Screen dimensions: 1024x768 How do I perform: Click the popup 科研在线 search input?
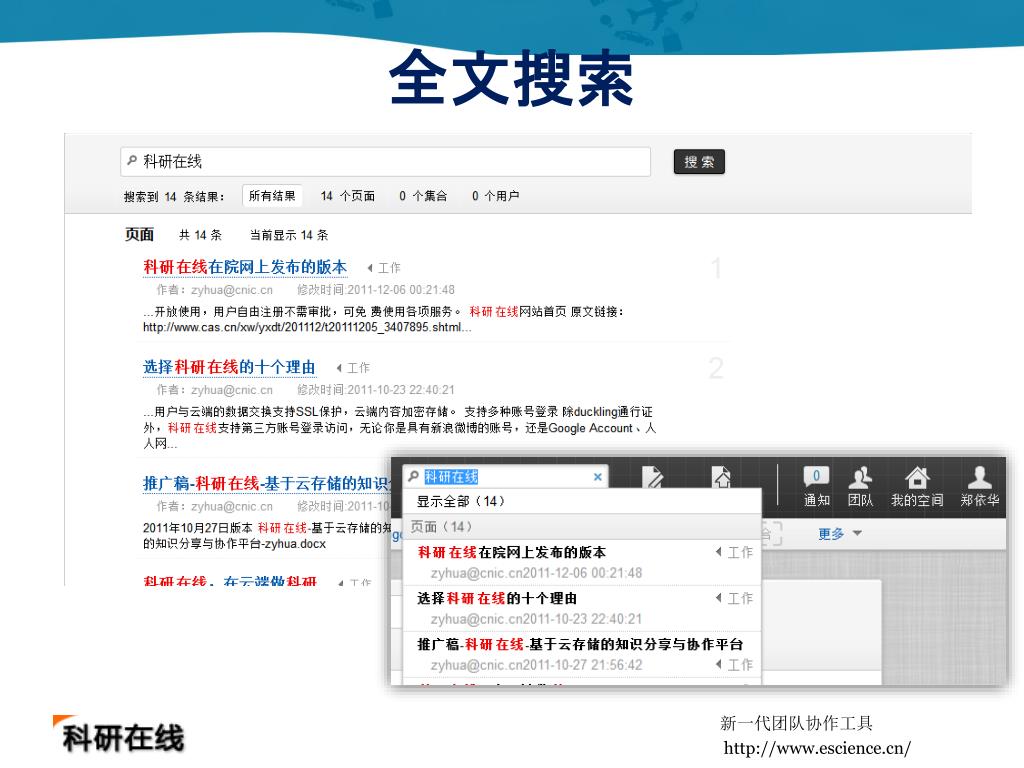506,477
